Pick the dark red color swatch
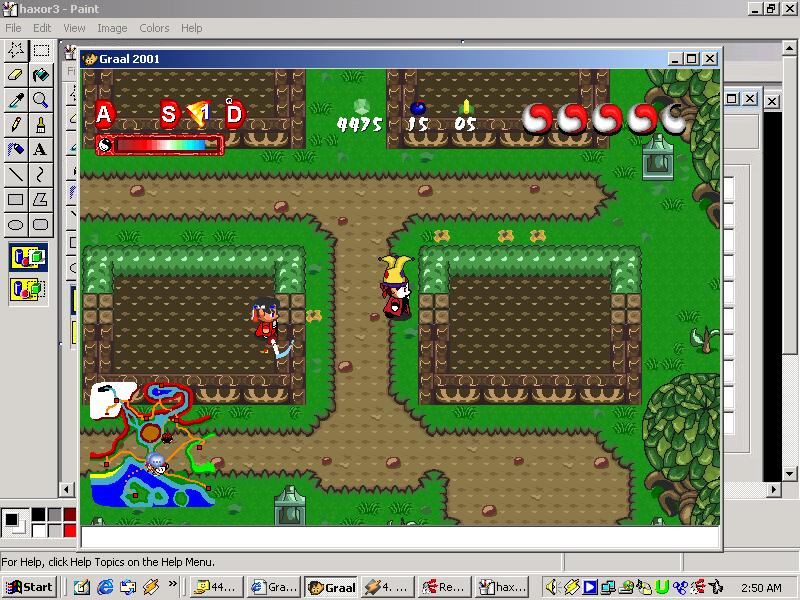This screenshot has width=800, height=600. [x=70, y=514]
